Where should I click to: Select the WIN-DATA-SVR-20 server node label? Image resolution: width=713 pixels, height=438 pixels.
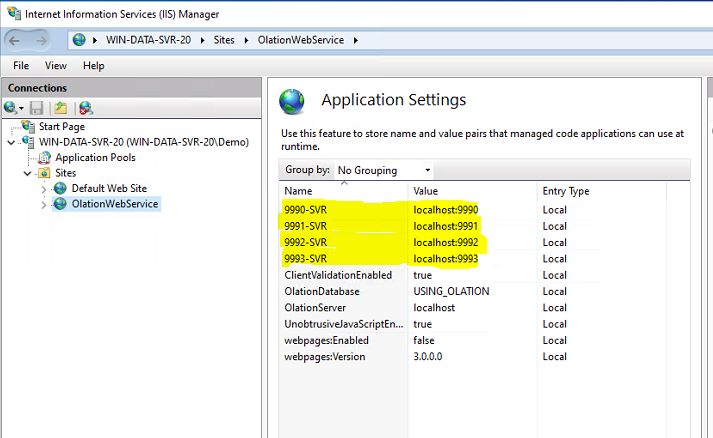coord(144,142)
